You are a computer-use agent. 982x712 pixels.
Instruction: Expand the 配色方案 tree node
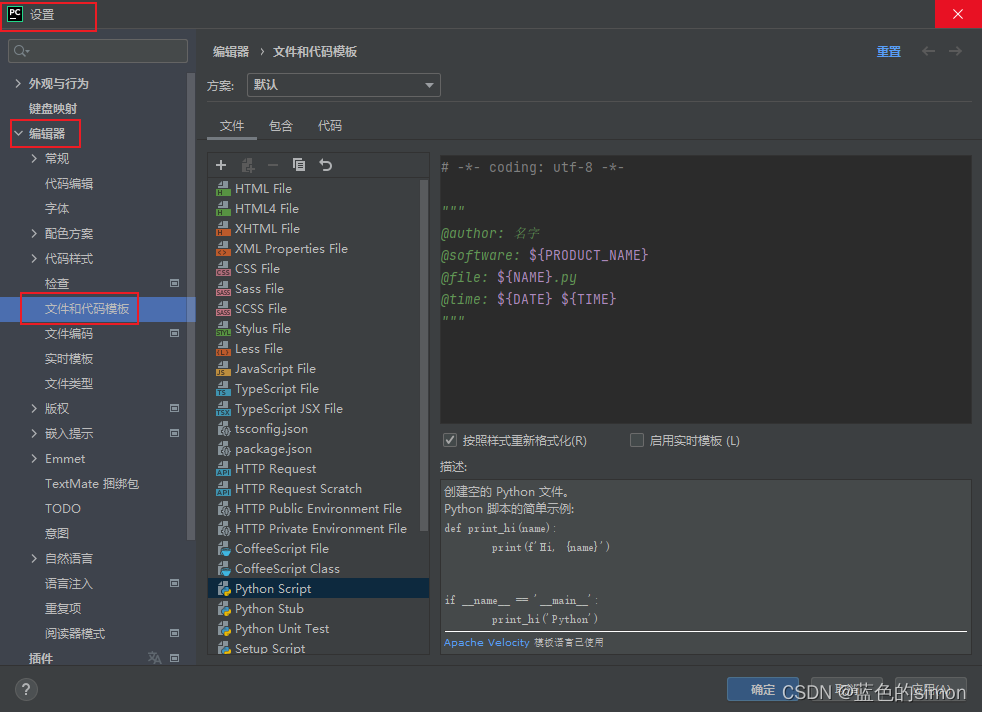(x=34, y=234)
